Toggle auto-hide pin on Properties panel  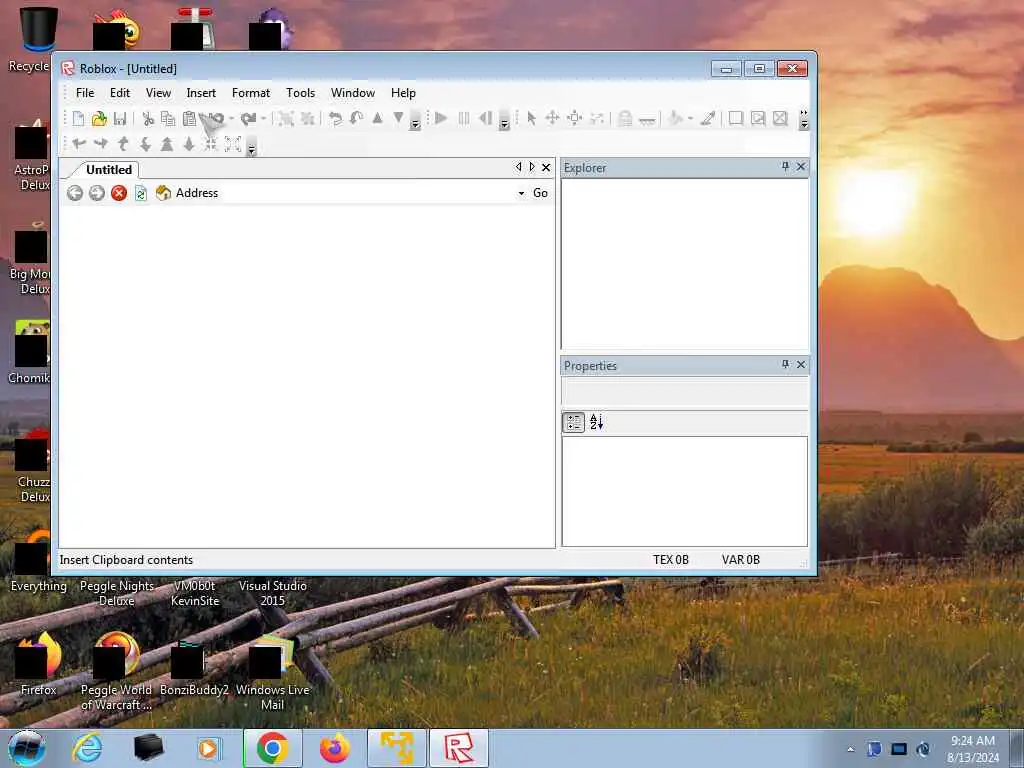(x=785, y=364)
